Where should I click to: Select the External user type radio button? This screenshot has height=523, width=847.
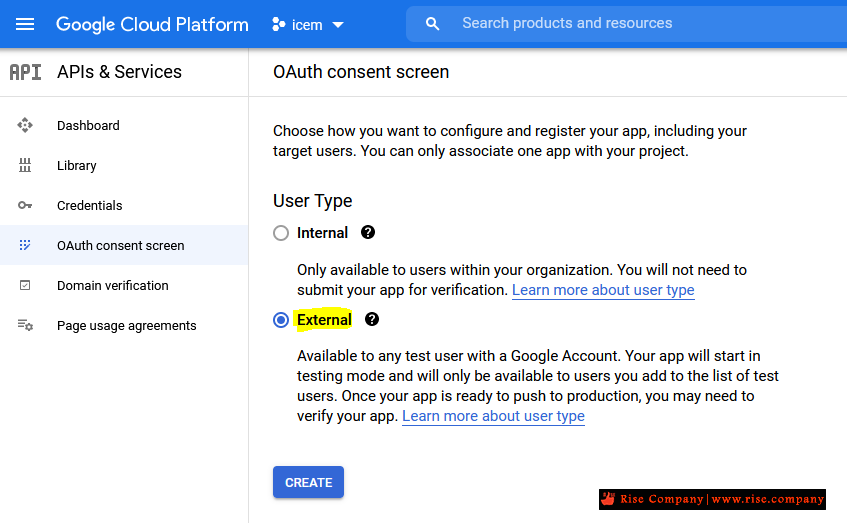coord(281,320)
